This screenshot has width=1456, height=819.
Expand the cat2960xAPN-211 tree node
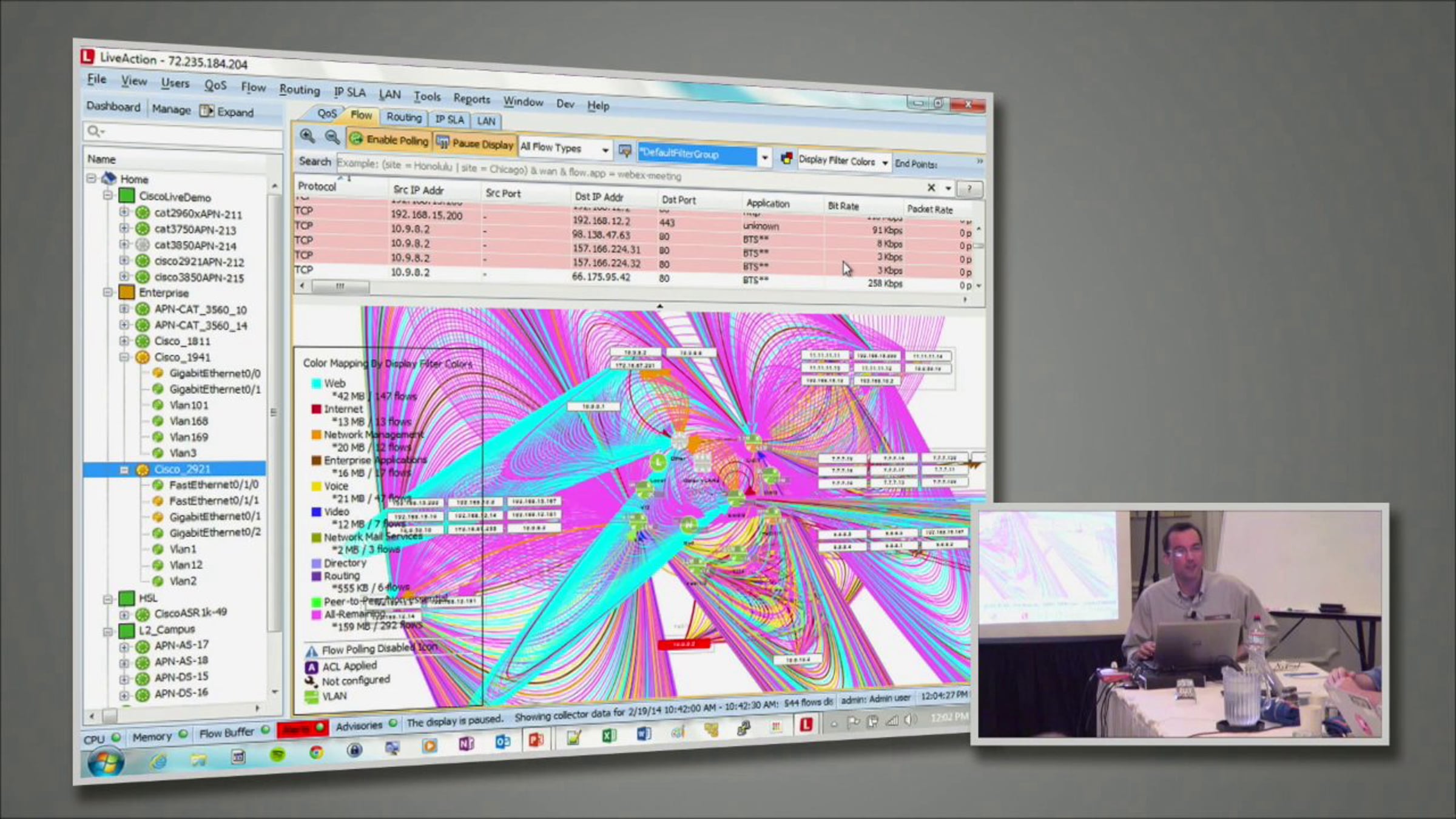(x=124, y=212)
